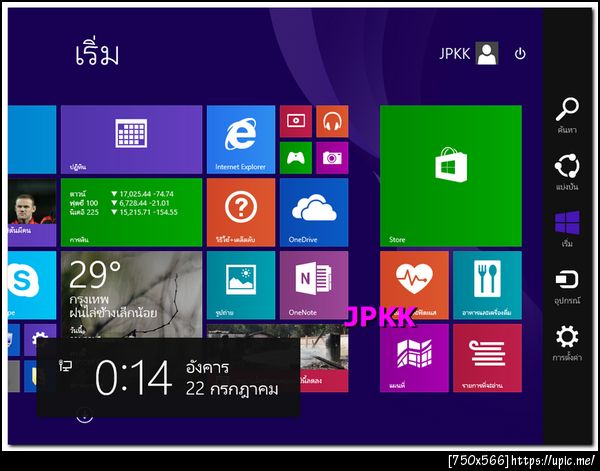Open the Reading List tile
The width and height of the screenshot is (600, 471).
[x=487, y=358]
